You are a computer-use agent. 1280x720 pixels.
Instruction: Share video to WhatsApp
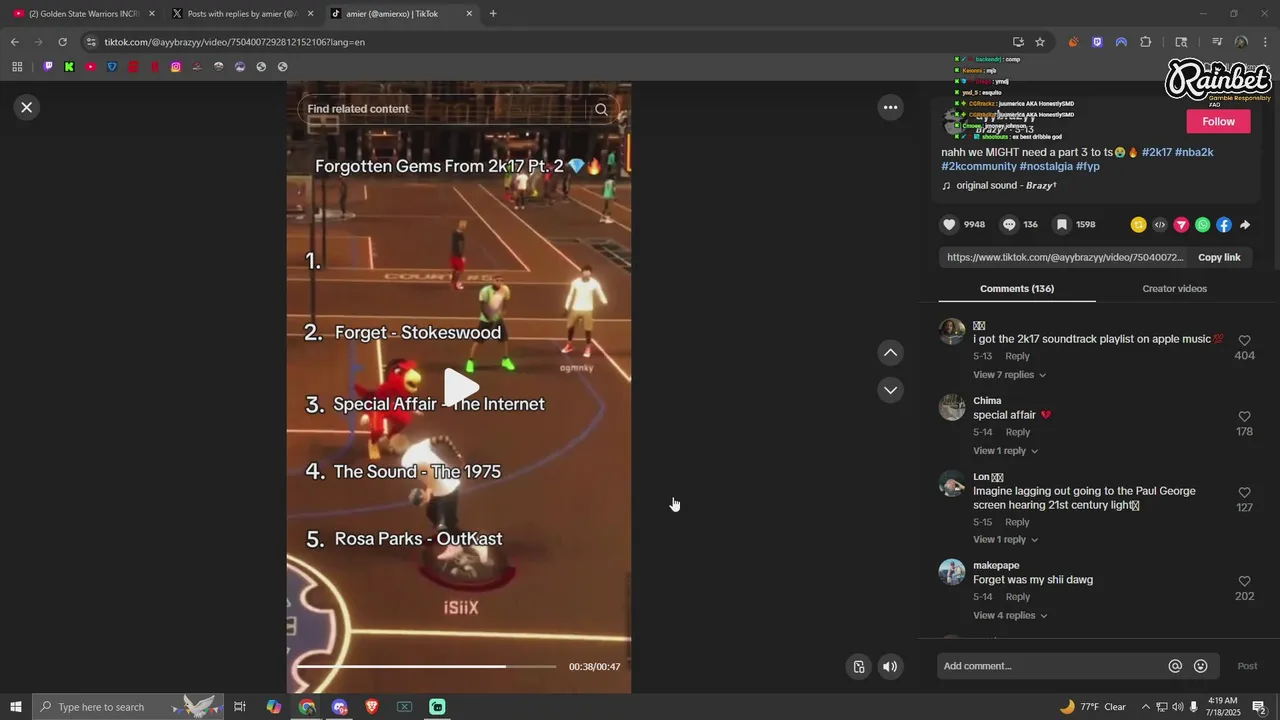coord(1202,225)
